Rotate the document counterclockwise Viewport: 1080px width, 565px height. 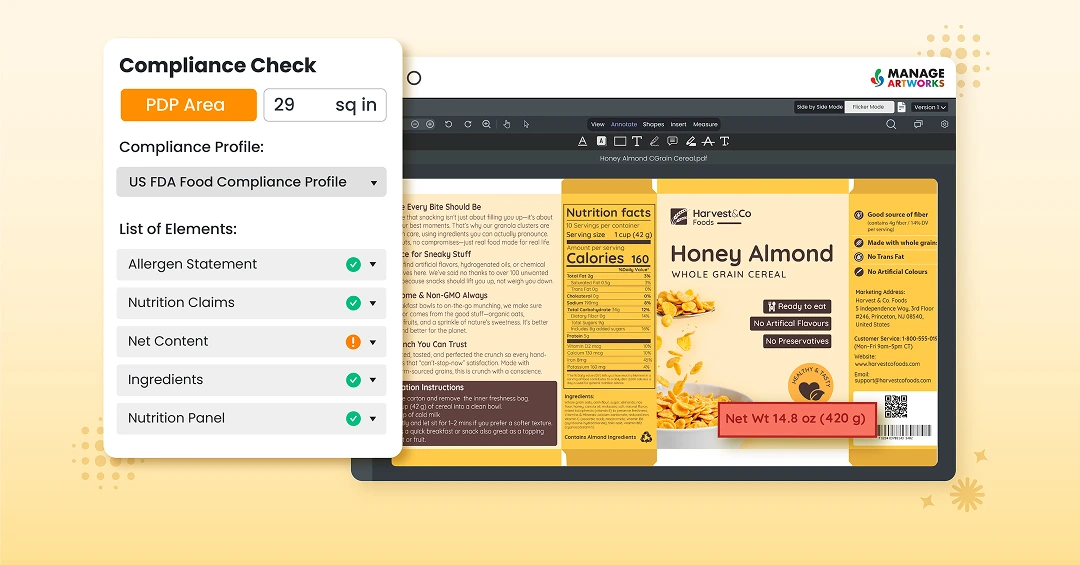pos(448,125)
